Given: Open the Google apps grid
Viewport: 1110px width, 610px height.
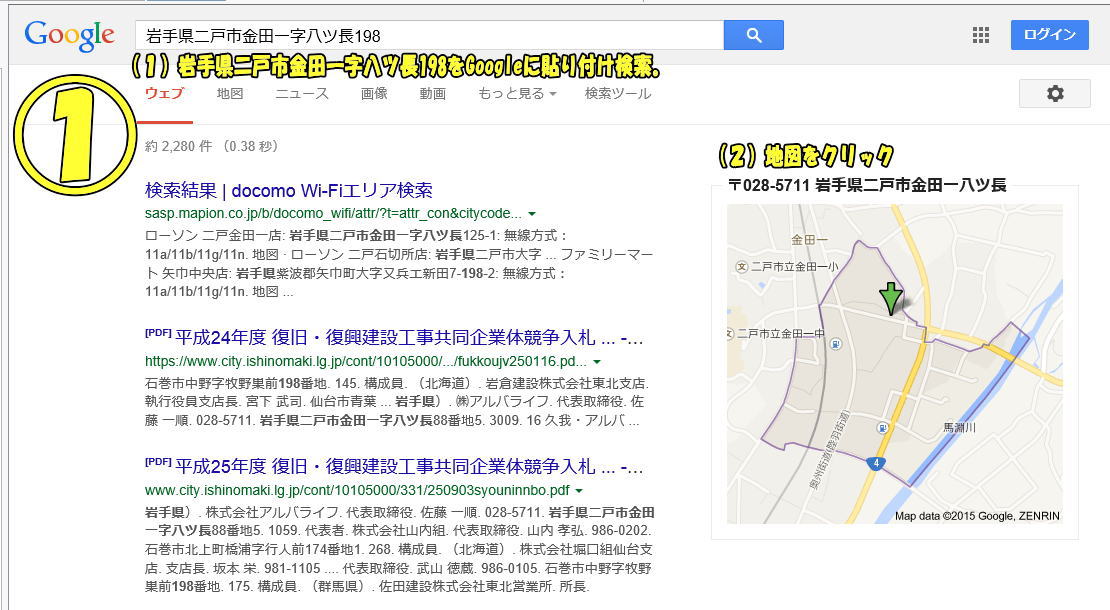Looking at the screenshot, I should click(x=980, y=35).
